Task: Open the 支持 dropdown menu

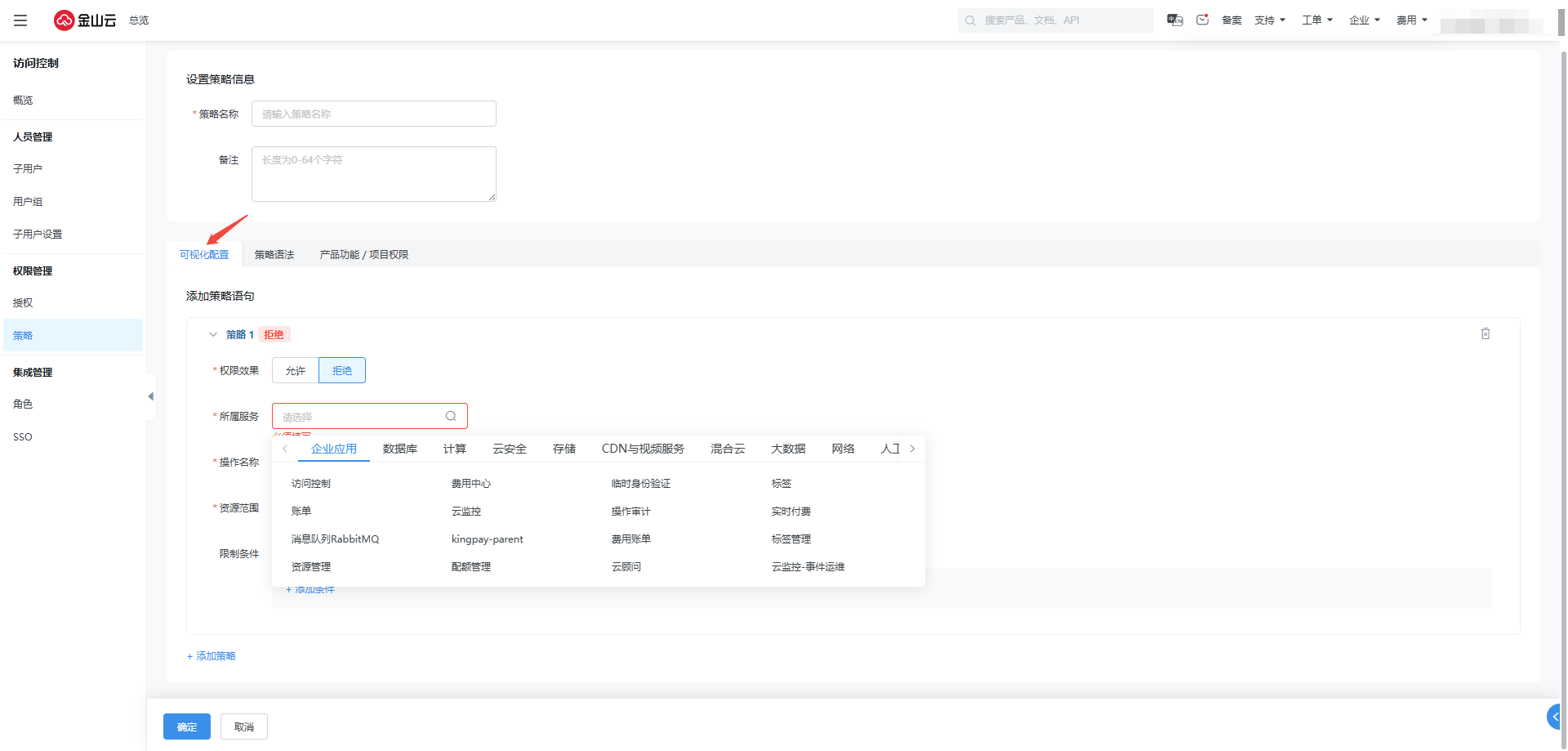Action: pos(1270,20)
